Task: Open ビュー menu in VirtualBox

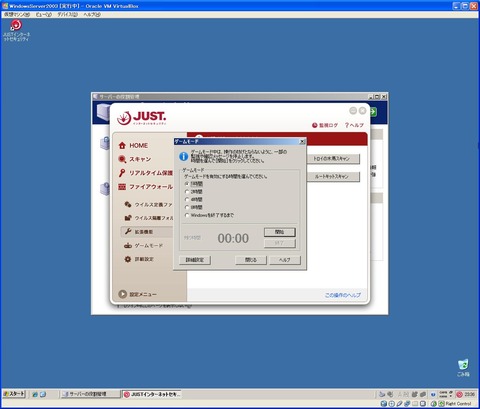Action: pyautogui.click(x=44, y=15)
